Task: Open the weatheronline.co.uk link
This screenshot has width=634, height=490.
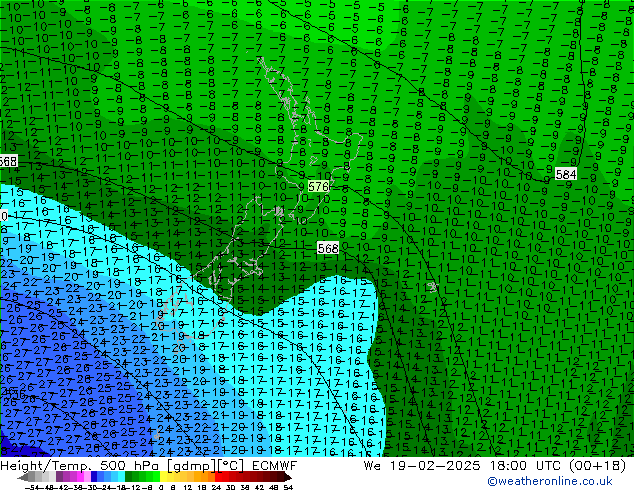Action: click(x=550, y=481)
